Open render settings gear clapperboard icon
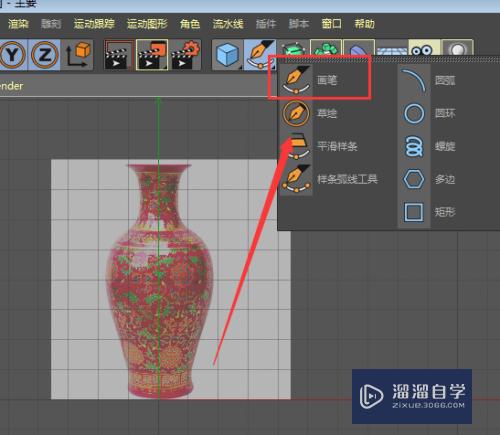The image size is (500, 435). [x=185, y=55]
